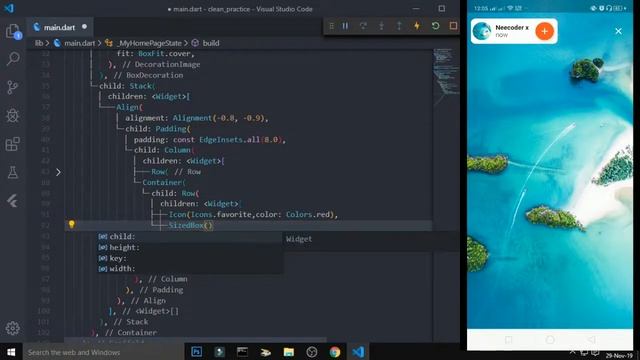Screen dimensions: 640x360
Task: Trigger Flutter Hot Reload lightning icon
Action: 417,26
